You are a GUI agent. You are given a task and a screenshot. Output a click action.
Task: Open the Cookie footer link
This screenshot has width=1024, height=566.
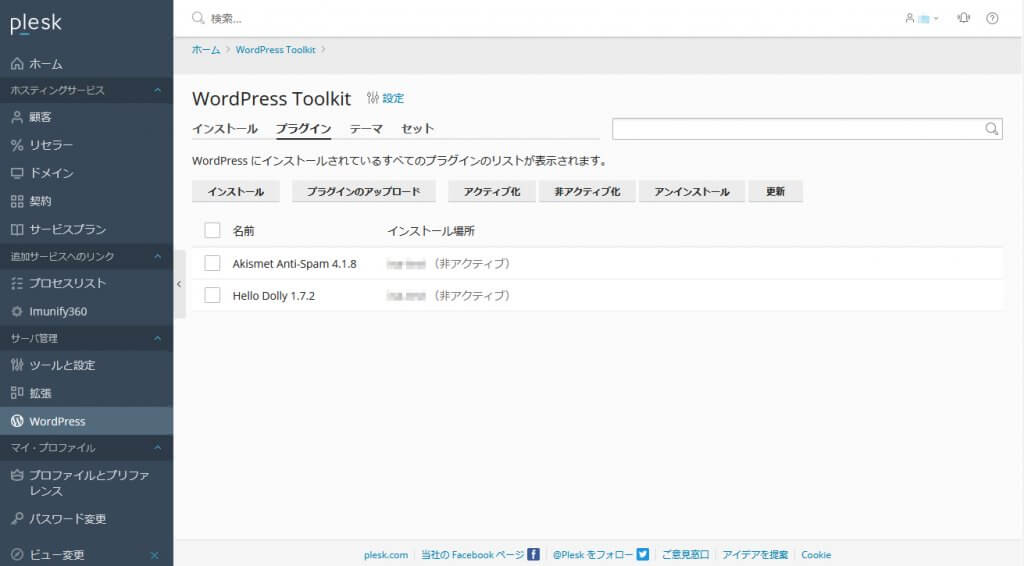816,555
